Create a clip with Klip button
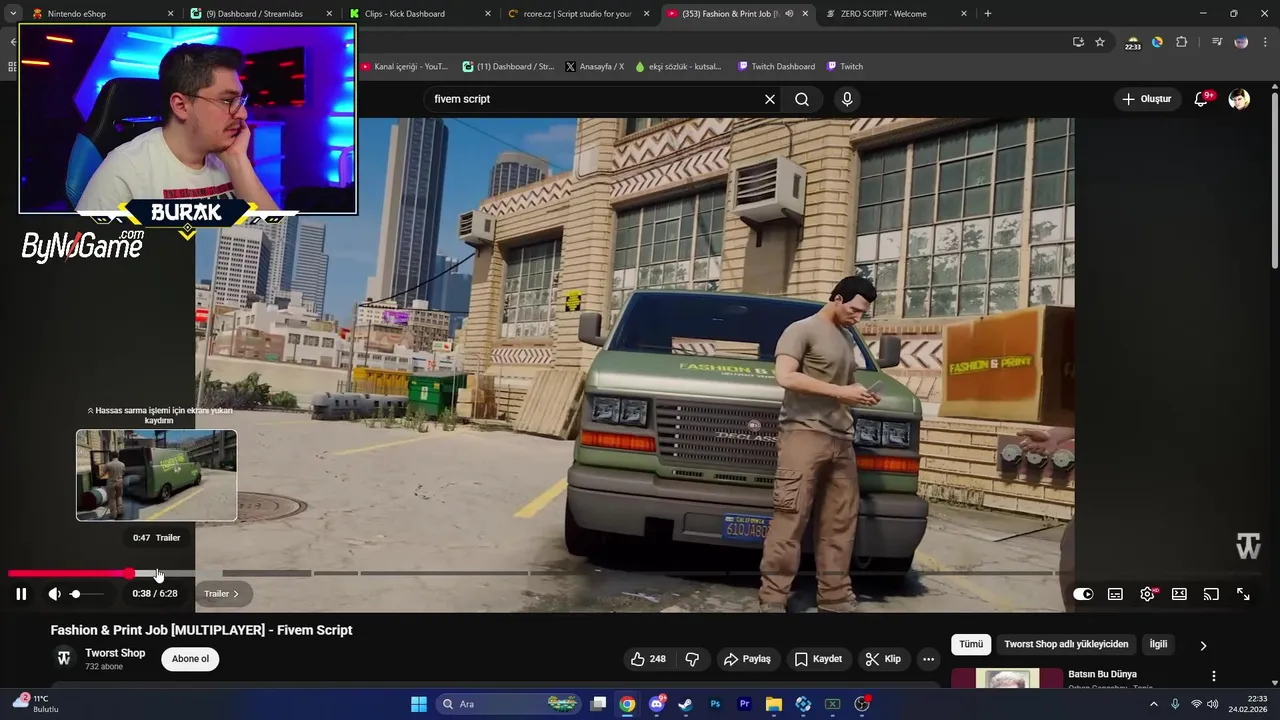 click(x=884, y=659)
